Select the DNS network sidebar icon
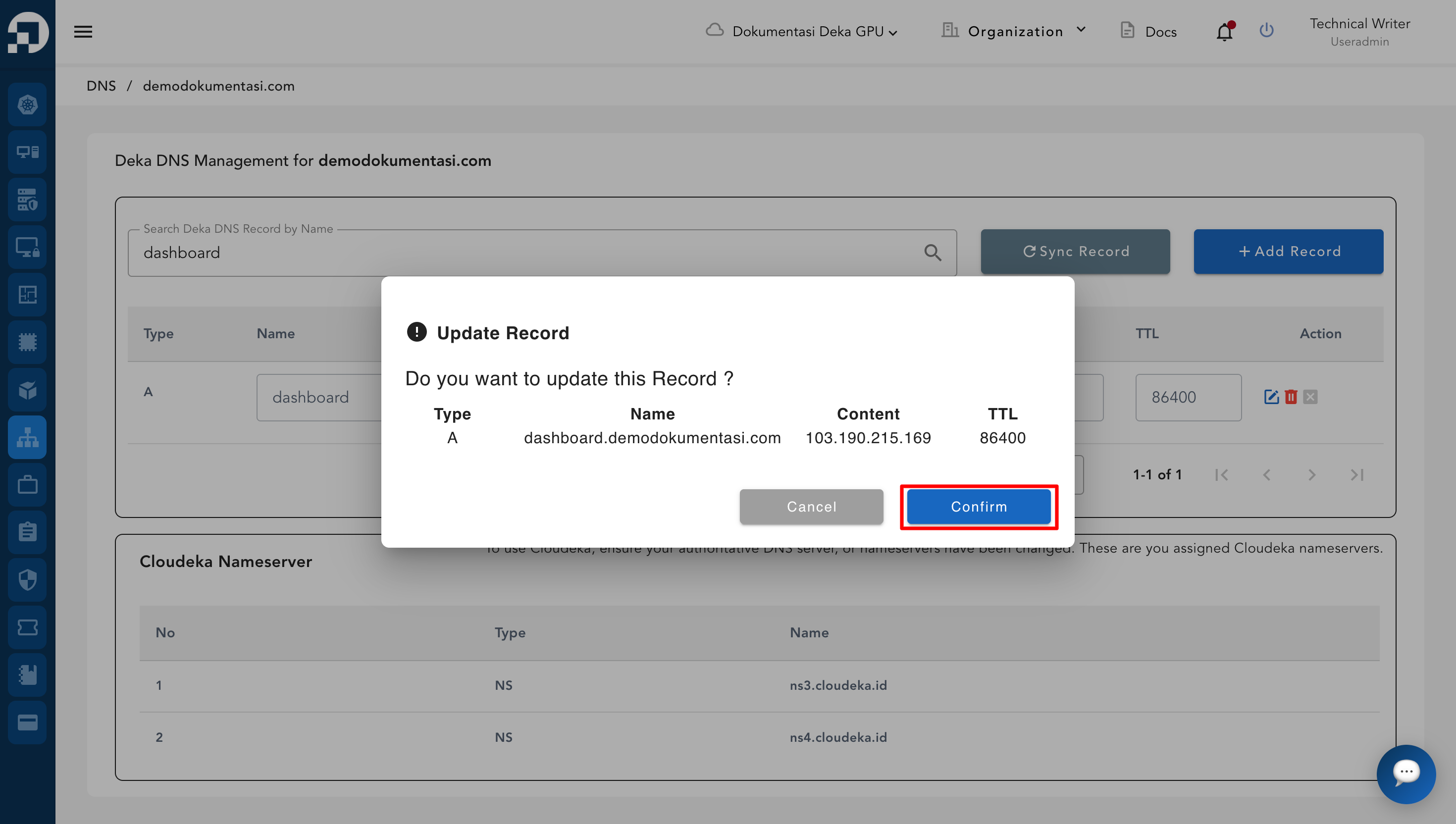This screenshot has height=824, width=1456. coord(27,437)
